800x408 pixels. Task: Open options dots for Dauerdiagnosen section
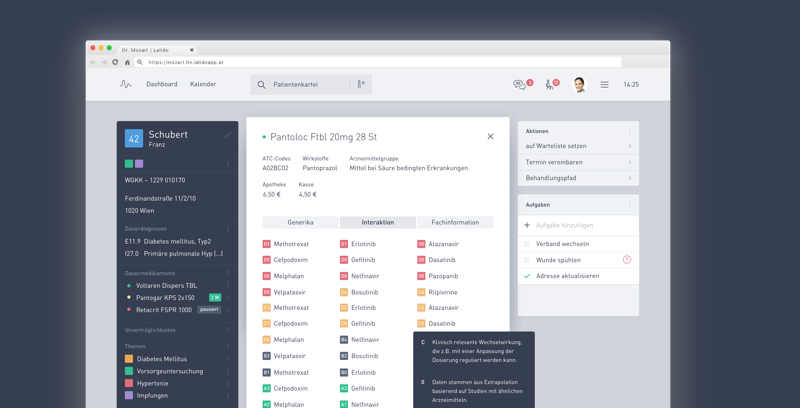pyautogui.click(x=228, y=229)
